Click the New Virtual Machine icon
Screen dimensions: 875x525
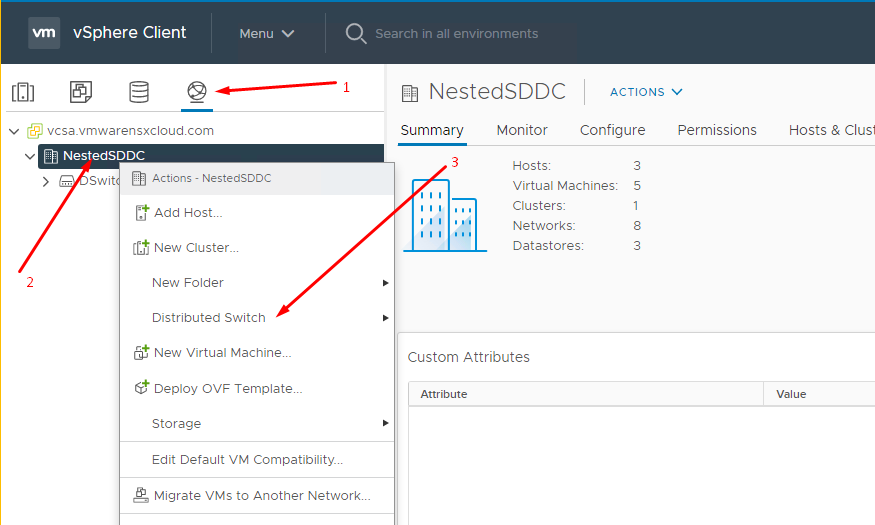(x=141, y=353)
